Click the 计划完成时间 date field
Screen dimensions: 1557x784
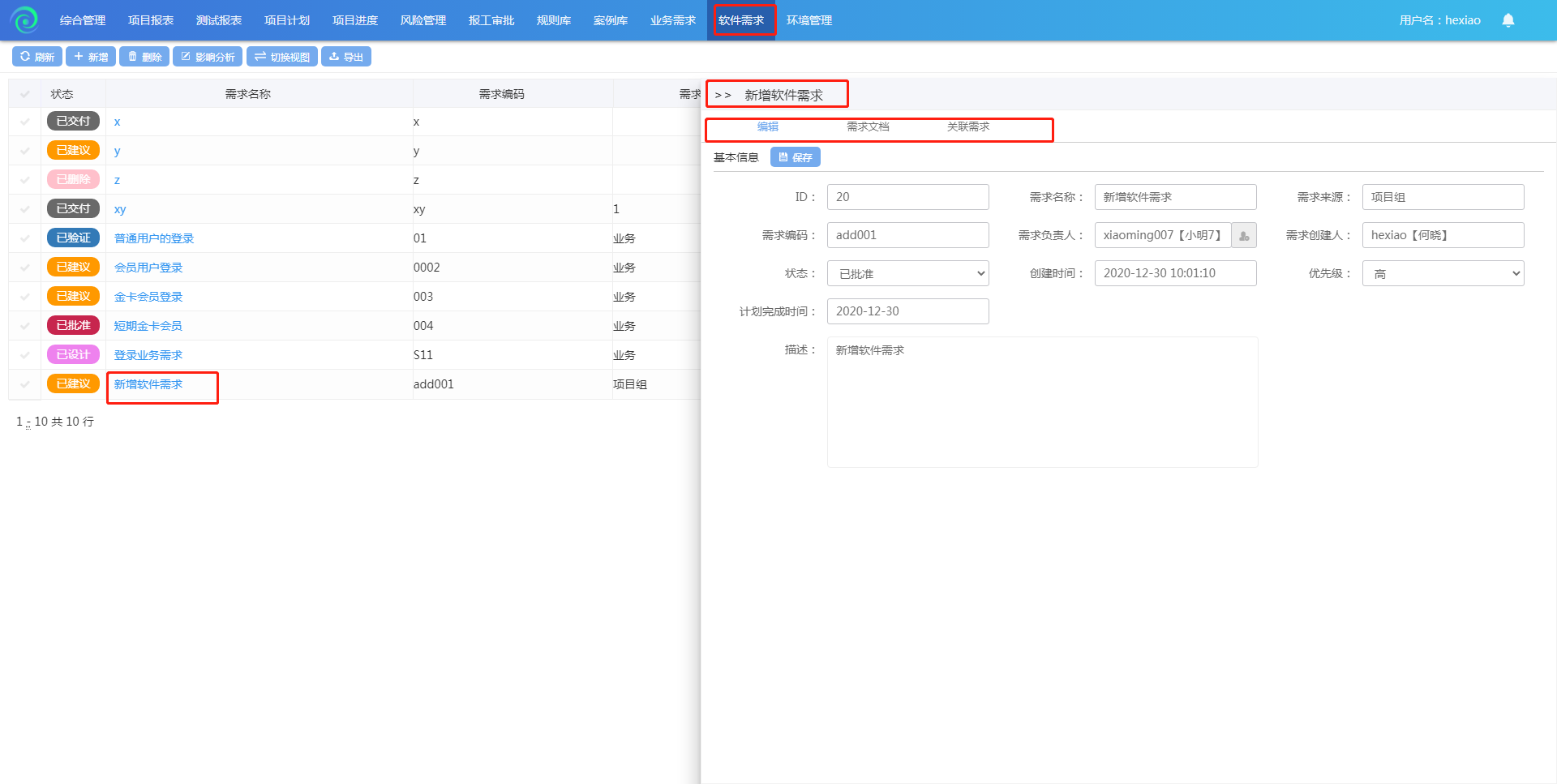click(907, 311)
